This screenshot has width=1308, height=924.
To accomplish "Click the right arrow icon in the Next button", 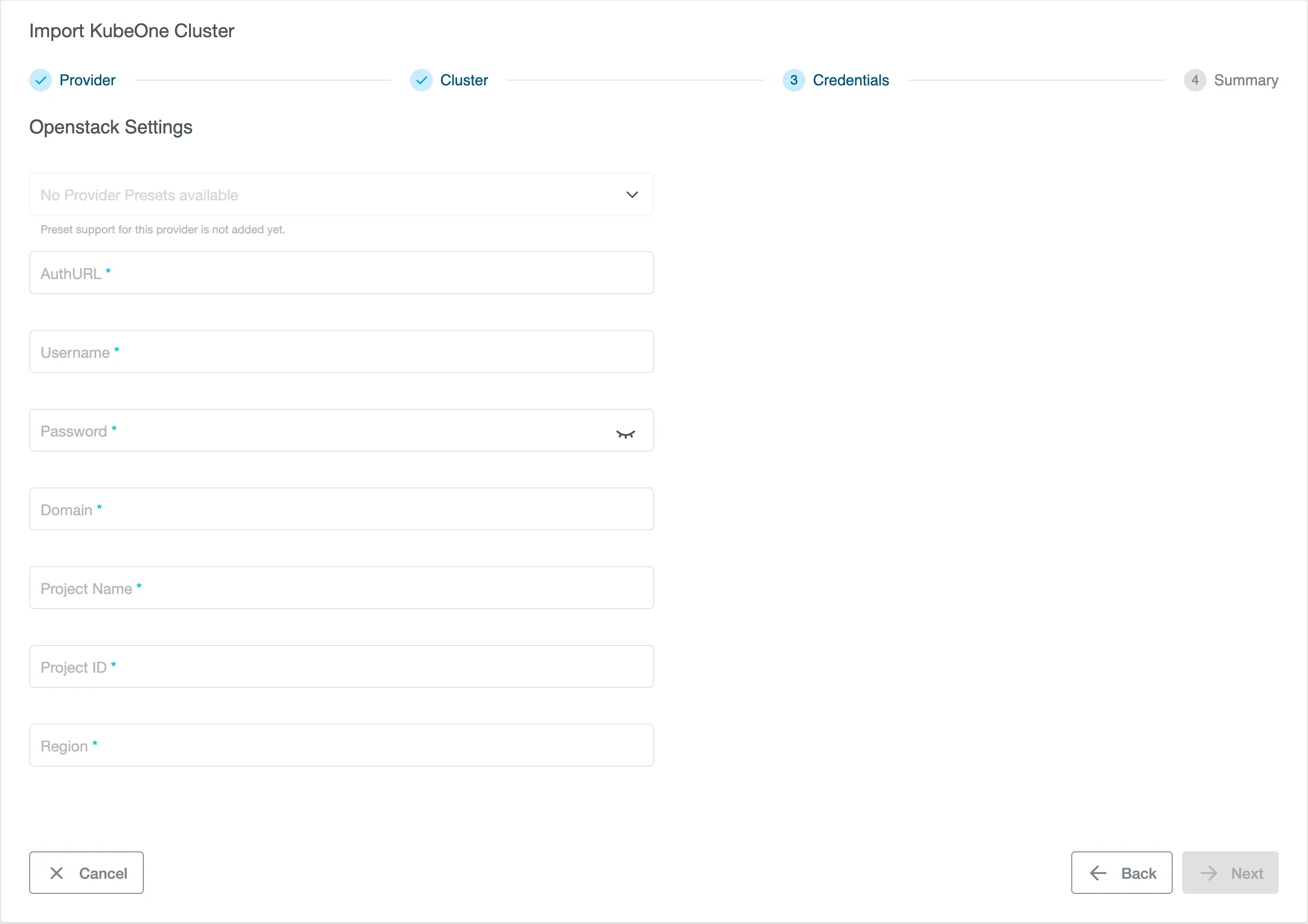I will pos(1210,873).
